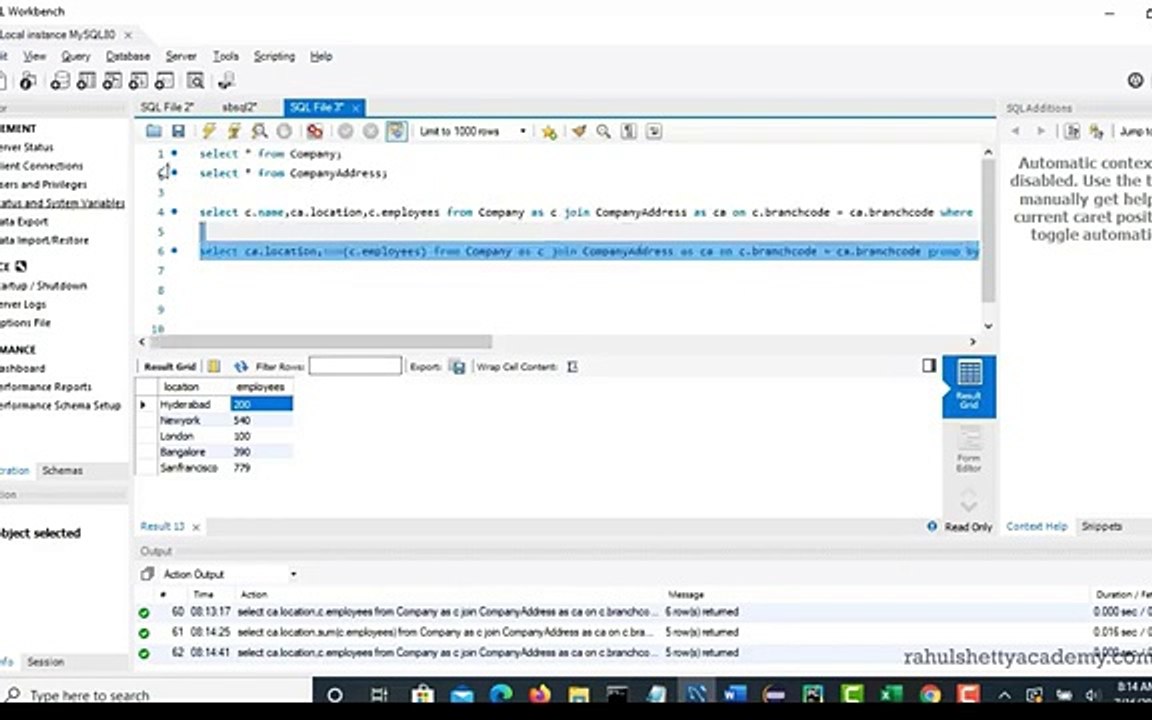Image resolution: width=1152 pixels, height=720 pixels.
Task: Save the query as a snippet via the star icon
Action: pos(549,132)
